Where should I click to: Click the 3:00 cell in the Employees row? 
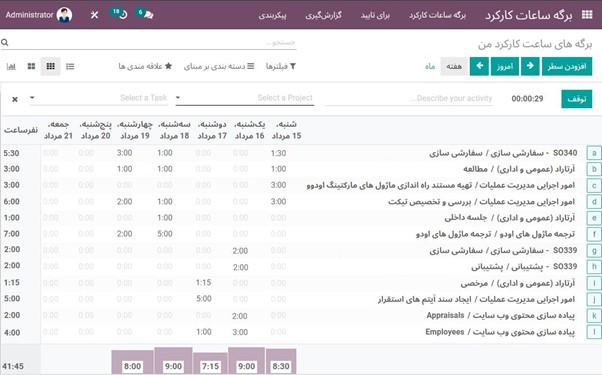click(240, 332)
